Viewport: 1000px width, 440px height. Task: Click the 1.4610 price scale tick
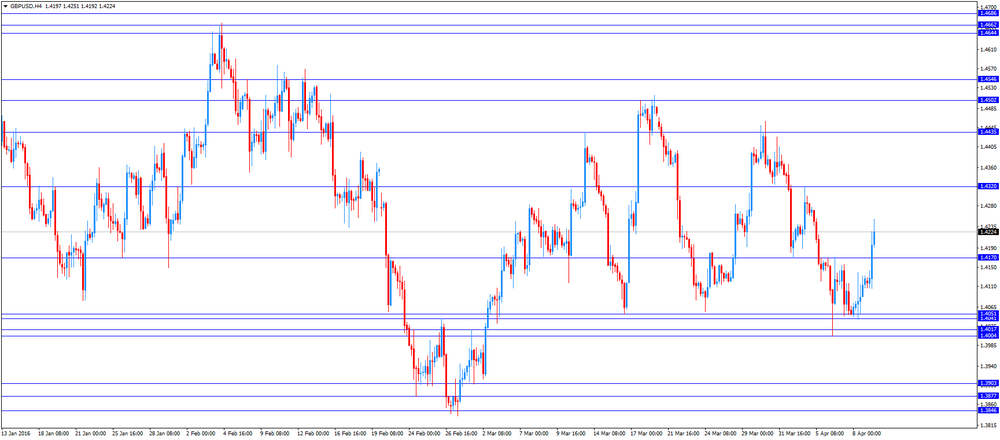[x=988, y=49]
